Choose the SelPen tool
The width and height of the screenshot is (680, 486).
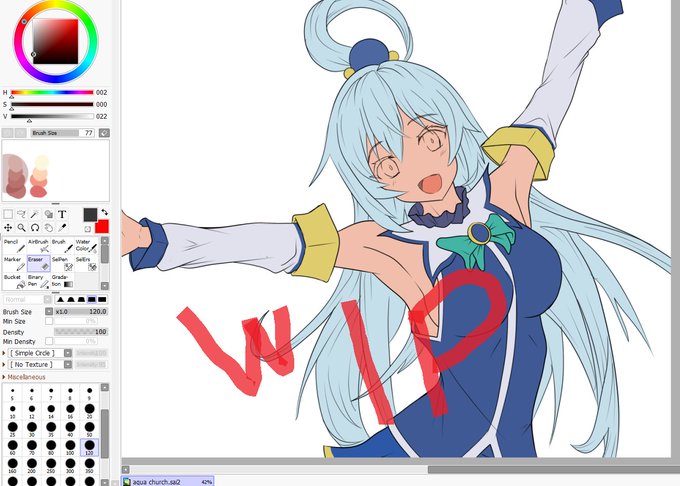click(62, 263)
